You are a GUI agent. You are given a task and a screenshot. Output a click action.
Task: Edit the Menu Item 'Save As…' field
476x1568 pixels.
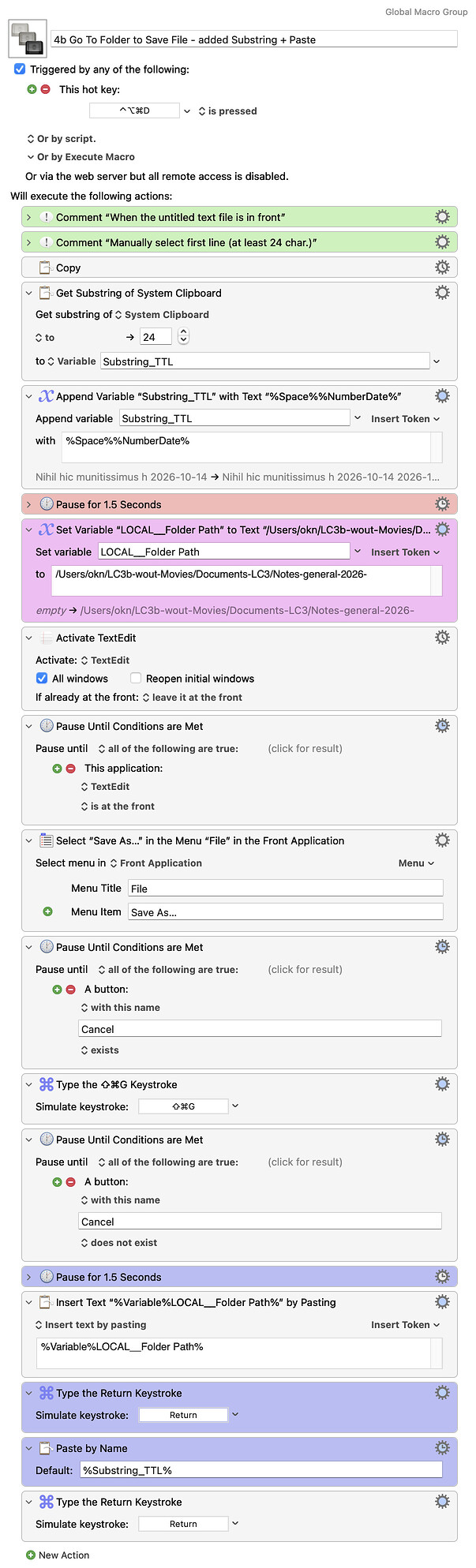coord(285,912)
